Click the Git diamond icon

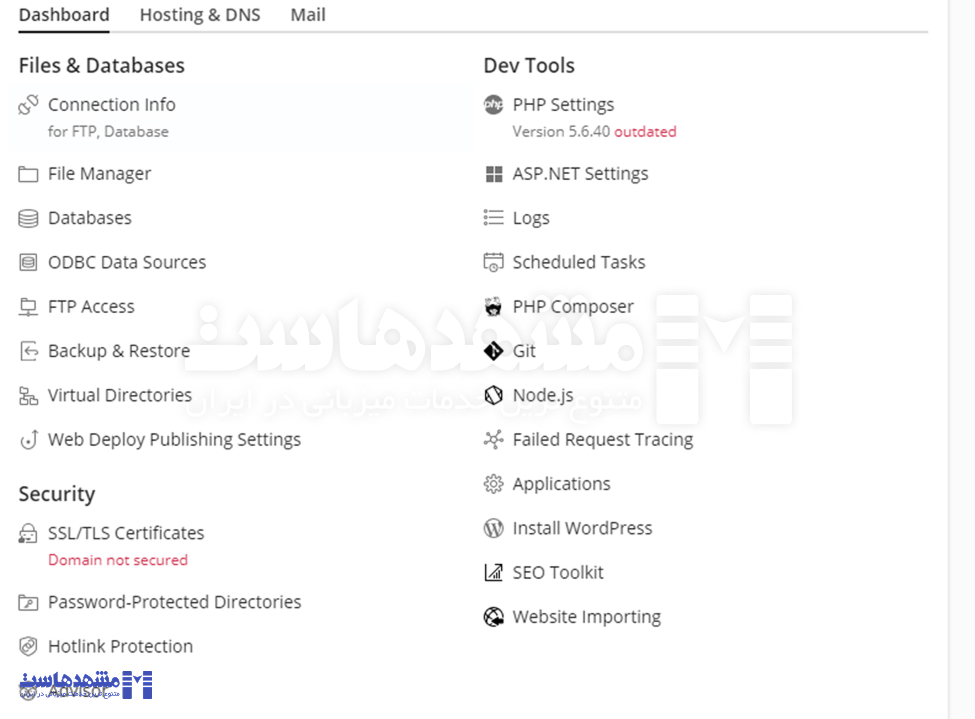tap(493, 351)
